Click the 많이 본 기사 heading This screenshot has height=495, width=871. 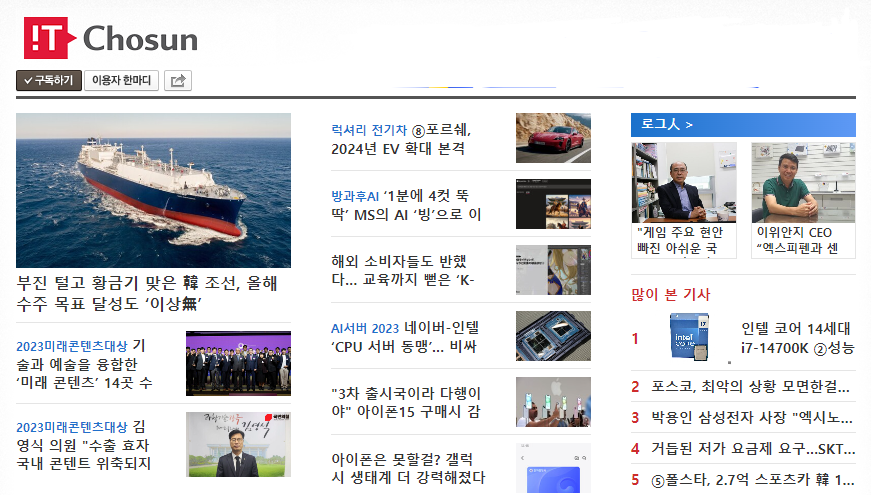(670, 294)
